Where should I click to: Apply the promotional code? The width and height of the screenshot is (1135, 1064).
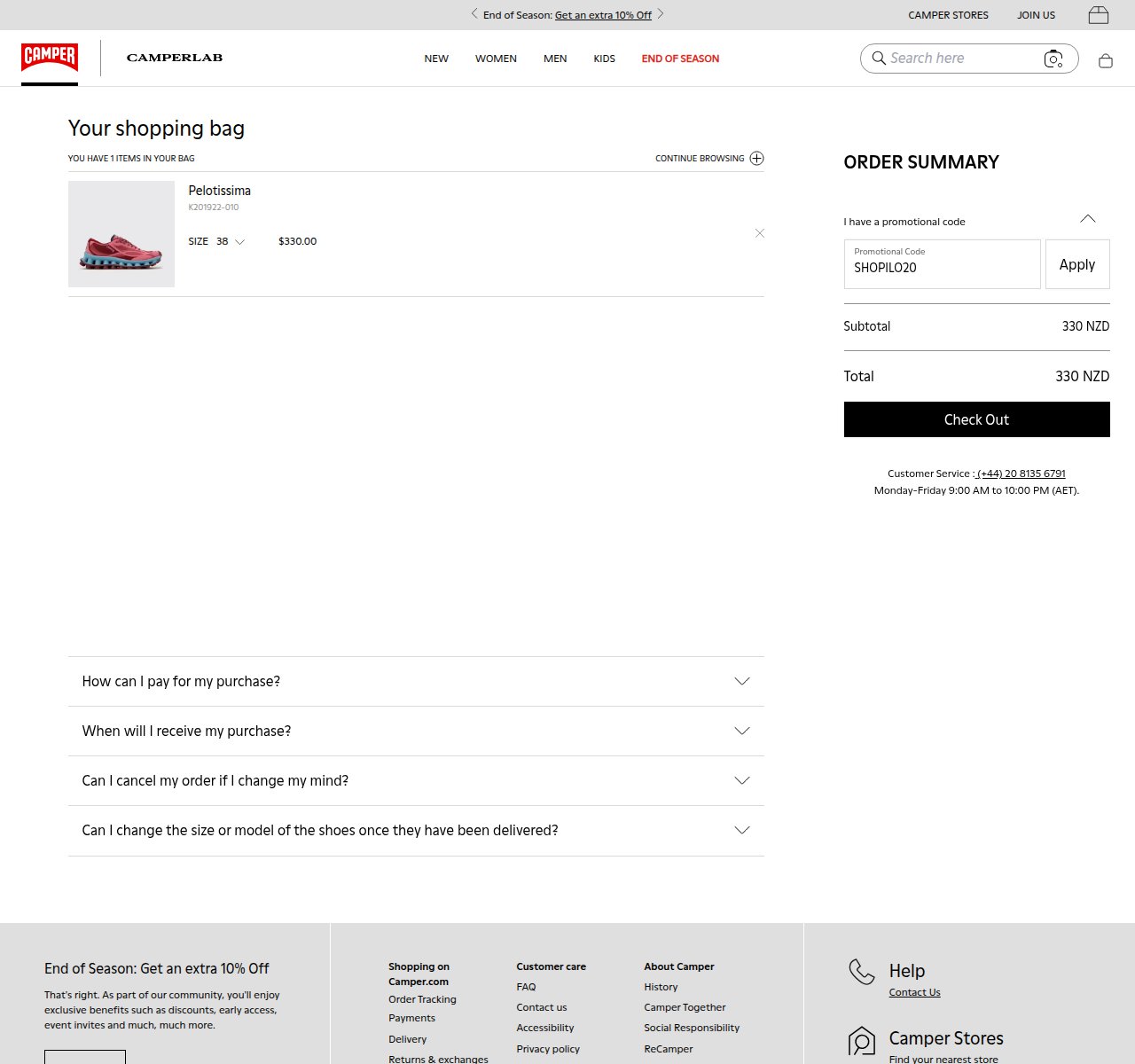point(1077,264)
